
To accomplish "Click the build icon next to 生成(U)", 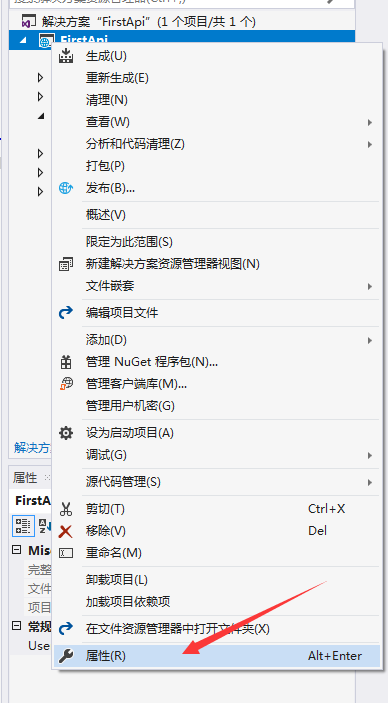I will point(66,56).
